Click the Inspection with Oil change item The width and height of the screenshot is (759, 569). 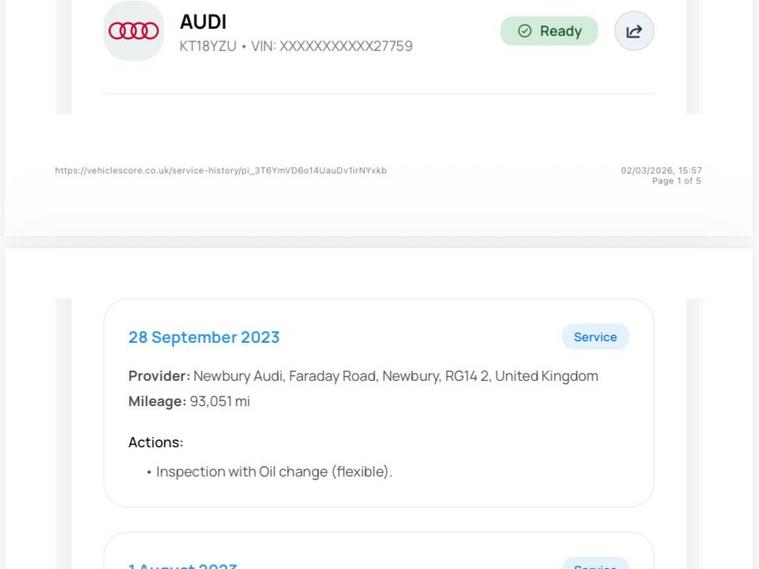coord(274,472)
